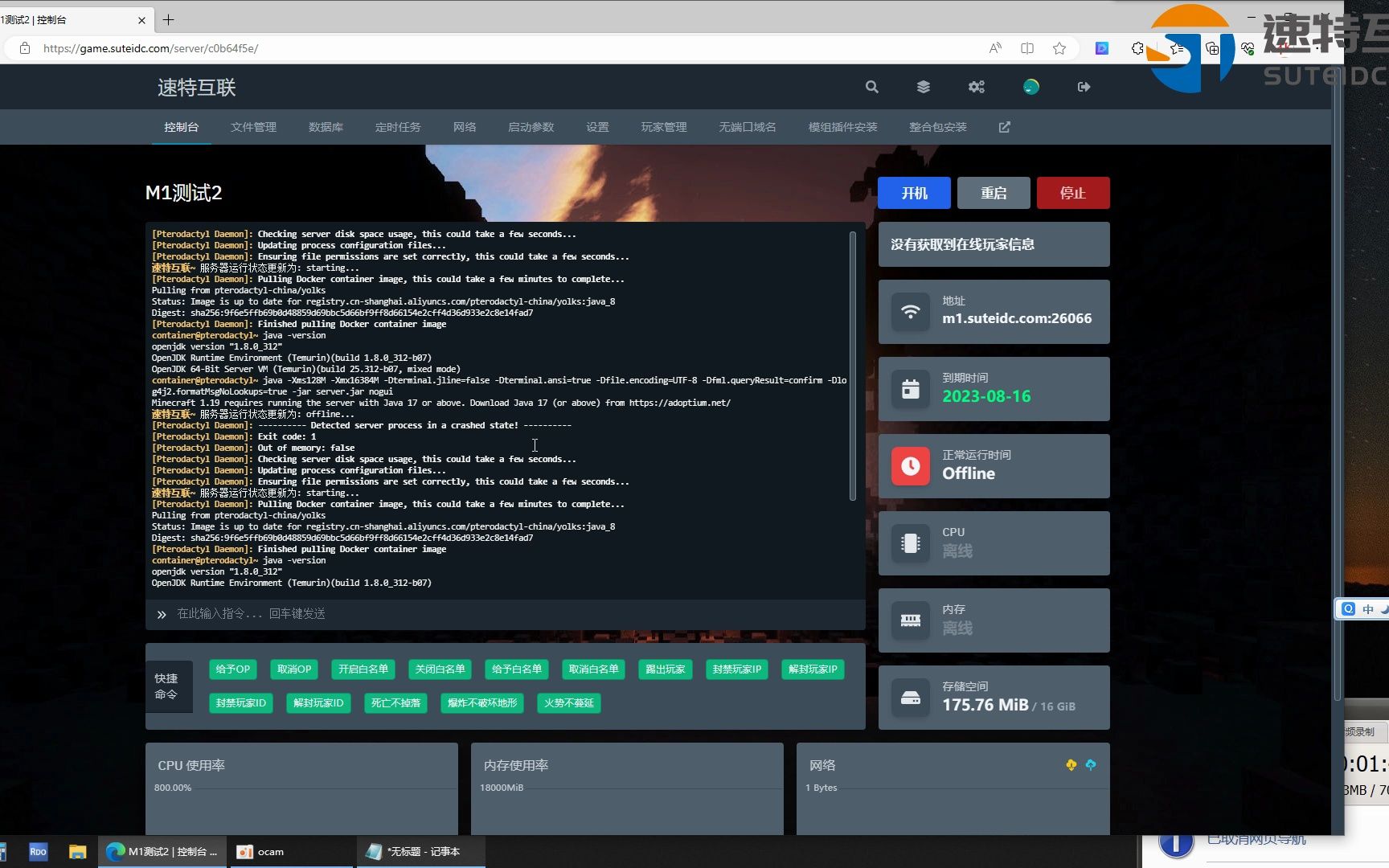The width and height of the screenshot is (1389, 868).
Task: Go to the 启动参数 tab
Action: (x=531, y=127)
